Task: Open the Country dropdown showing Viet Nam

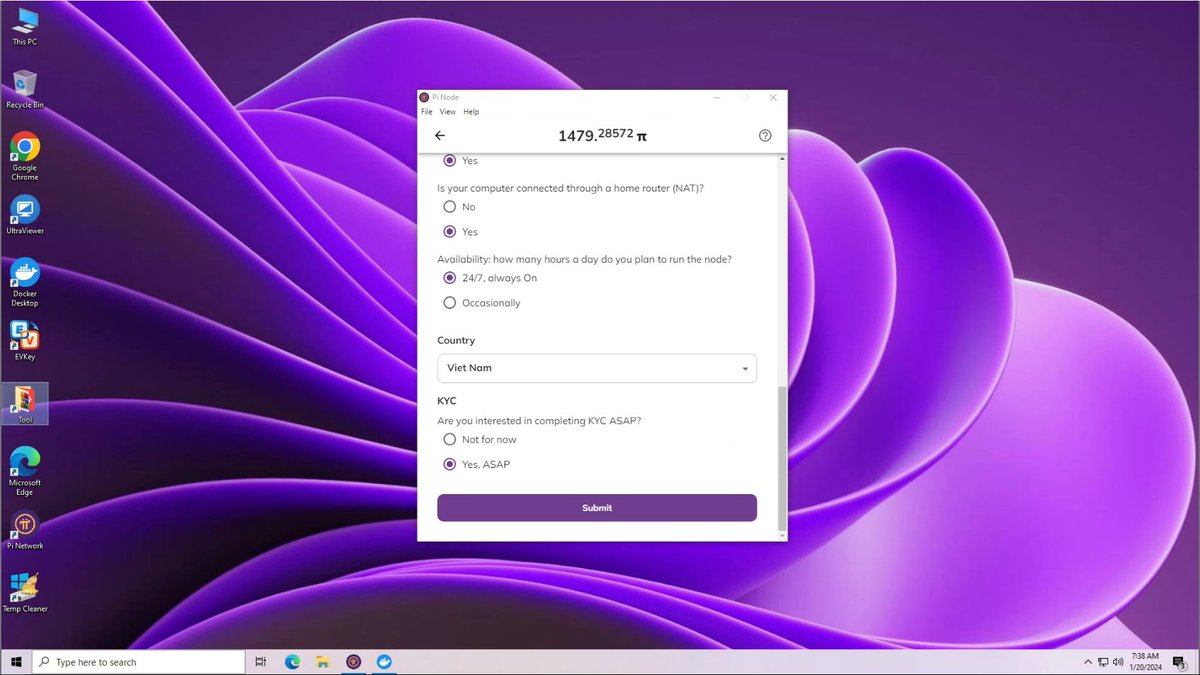Action: point(597,368)
